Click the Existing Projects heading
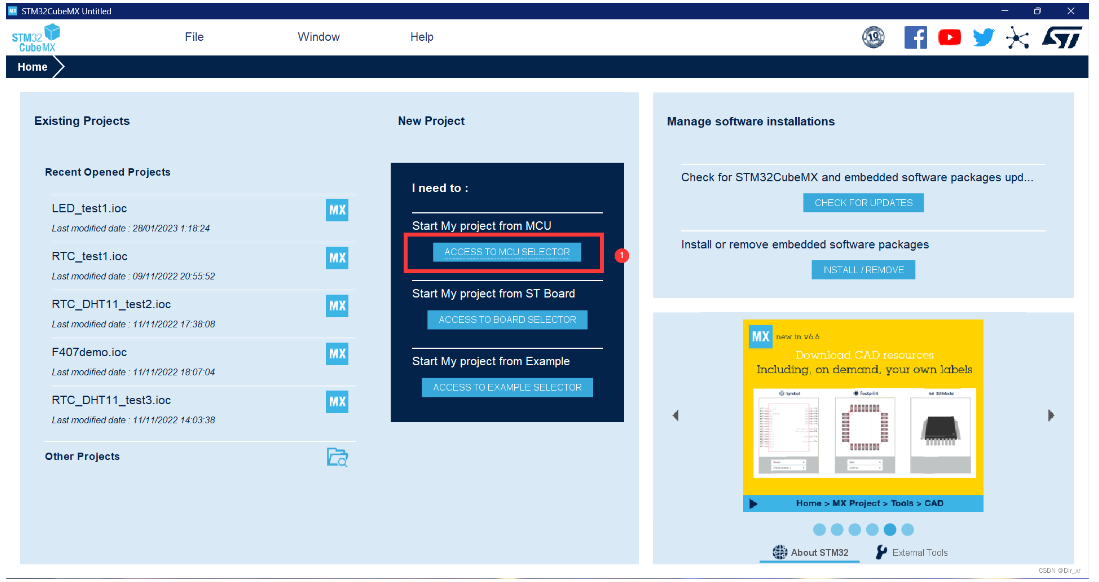 82,121
